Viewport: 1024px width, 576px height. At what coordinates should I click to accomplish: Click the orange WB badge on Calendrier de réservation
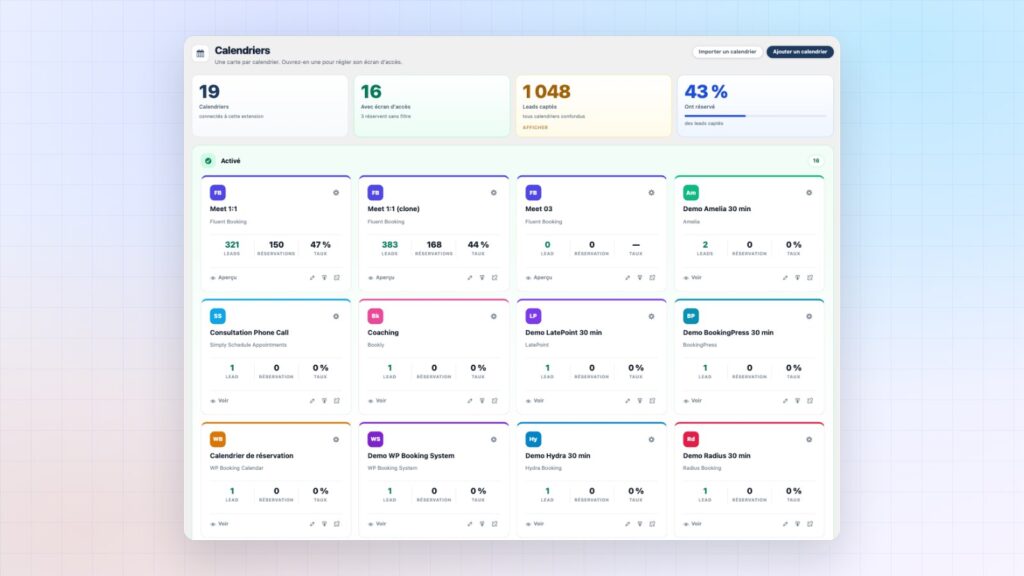click(217, 439)
